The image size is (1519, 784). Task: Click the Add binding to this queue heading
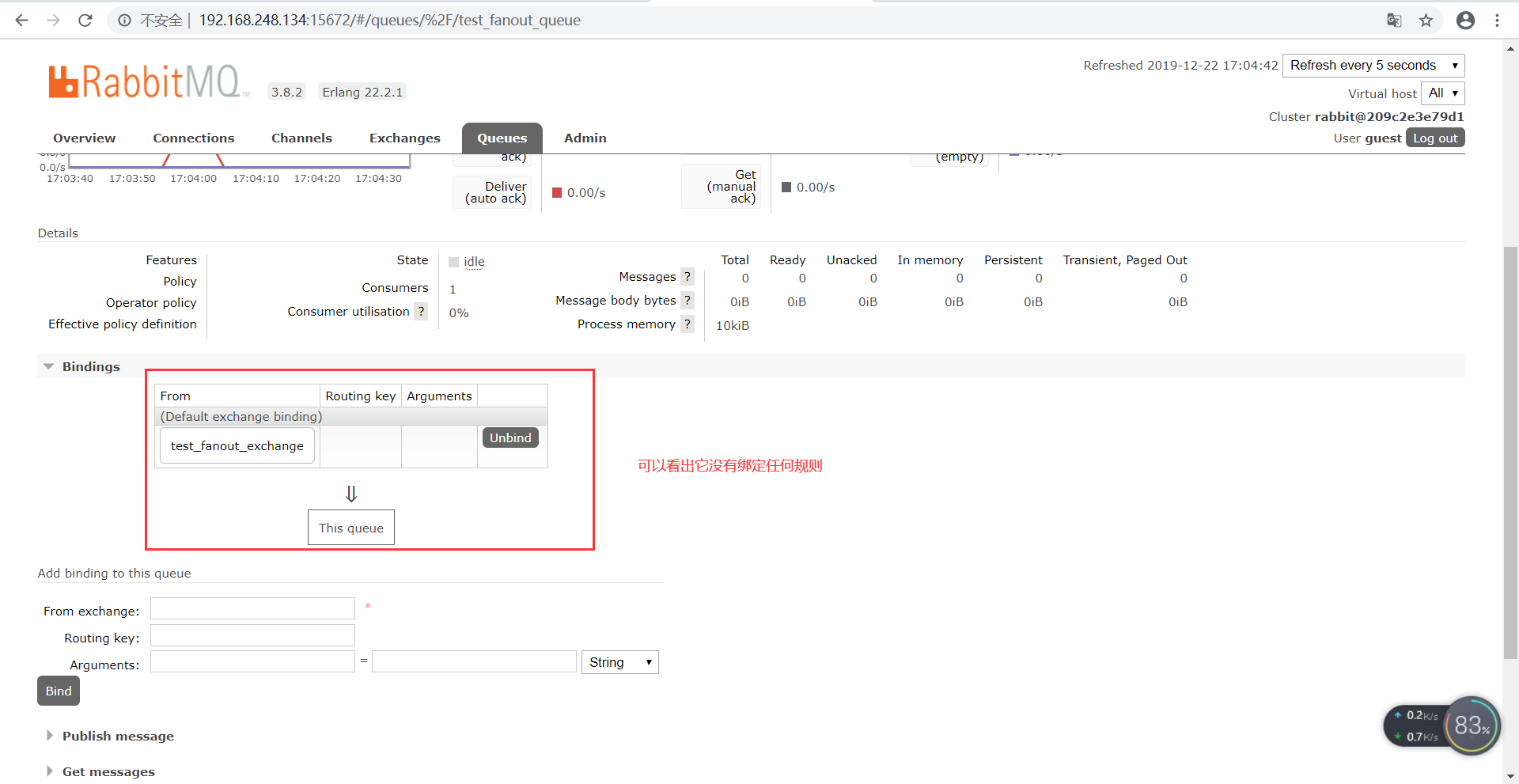[x=114, y=573]
